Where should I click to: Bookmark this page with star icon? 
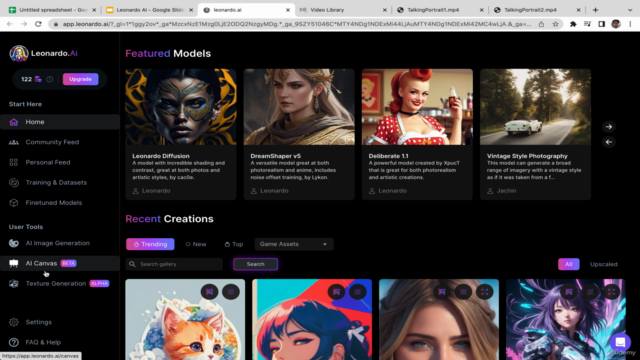coord(555,24)
